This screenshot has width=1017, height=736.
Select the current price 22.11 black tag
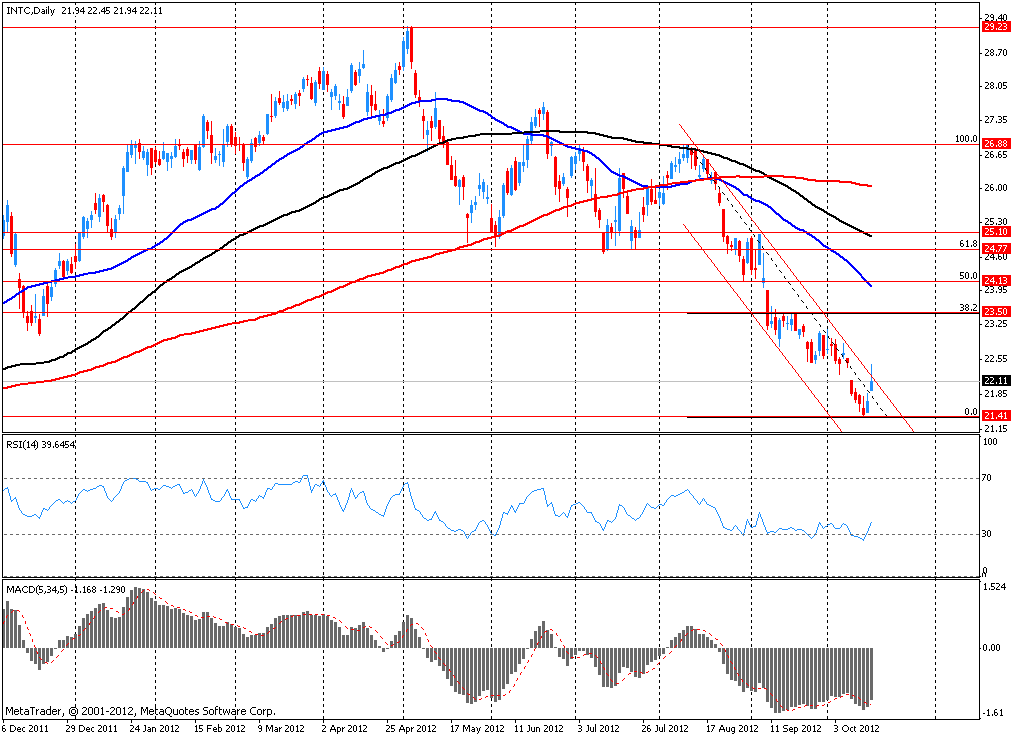point(995,381)
